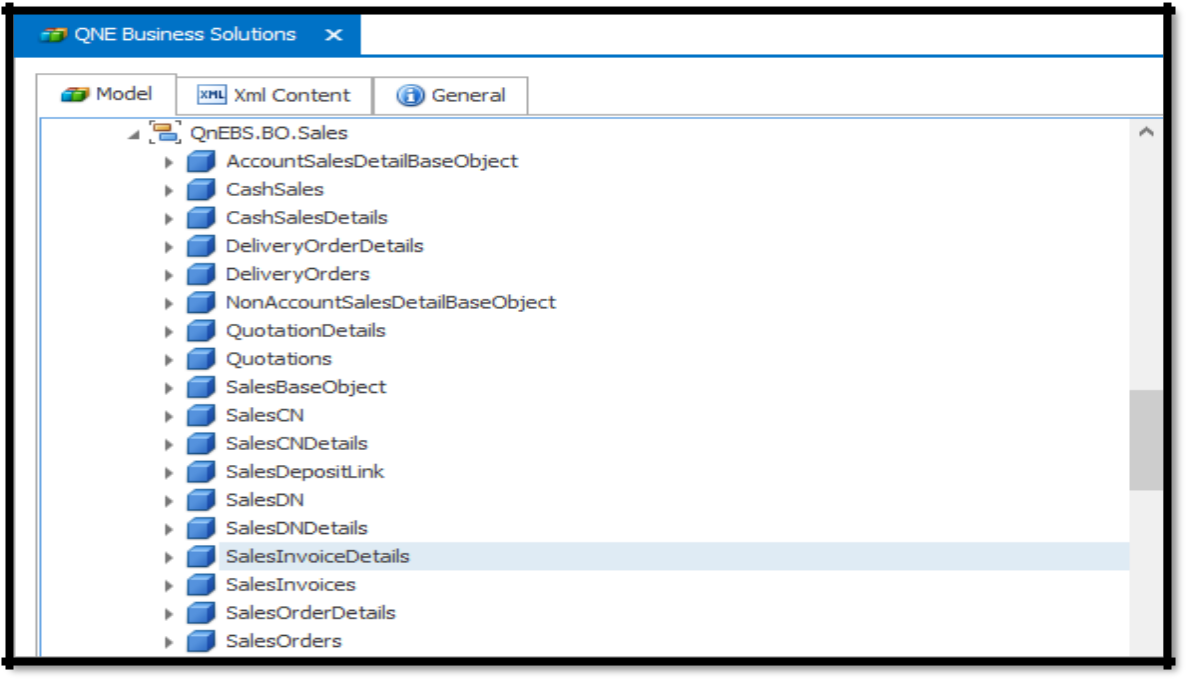This screenshot has height=682, width=1188.
Task: Open the General tab
Action: [451, 95]
